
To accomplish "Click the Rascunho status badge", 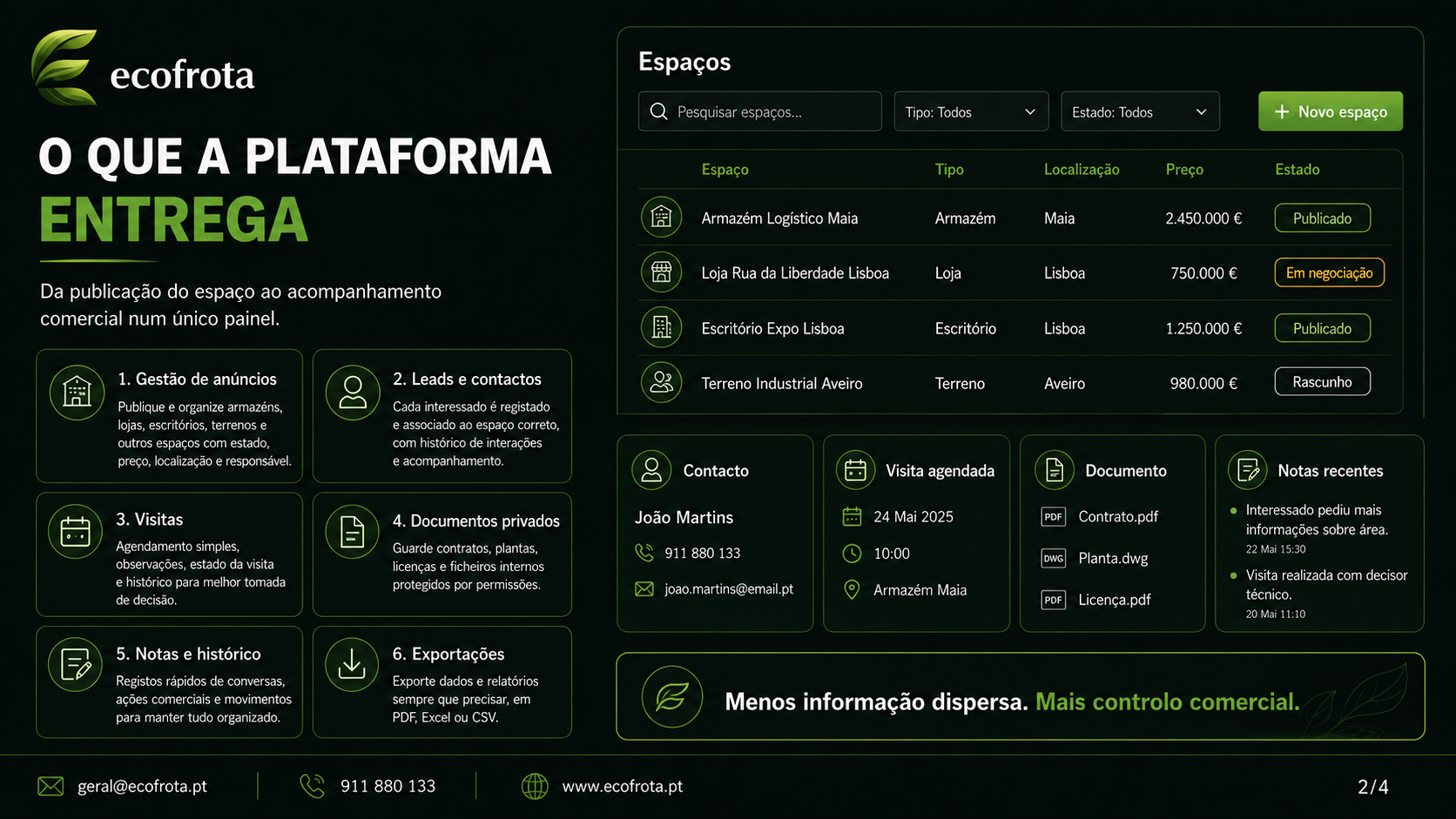I will coord(1322,381).
